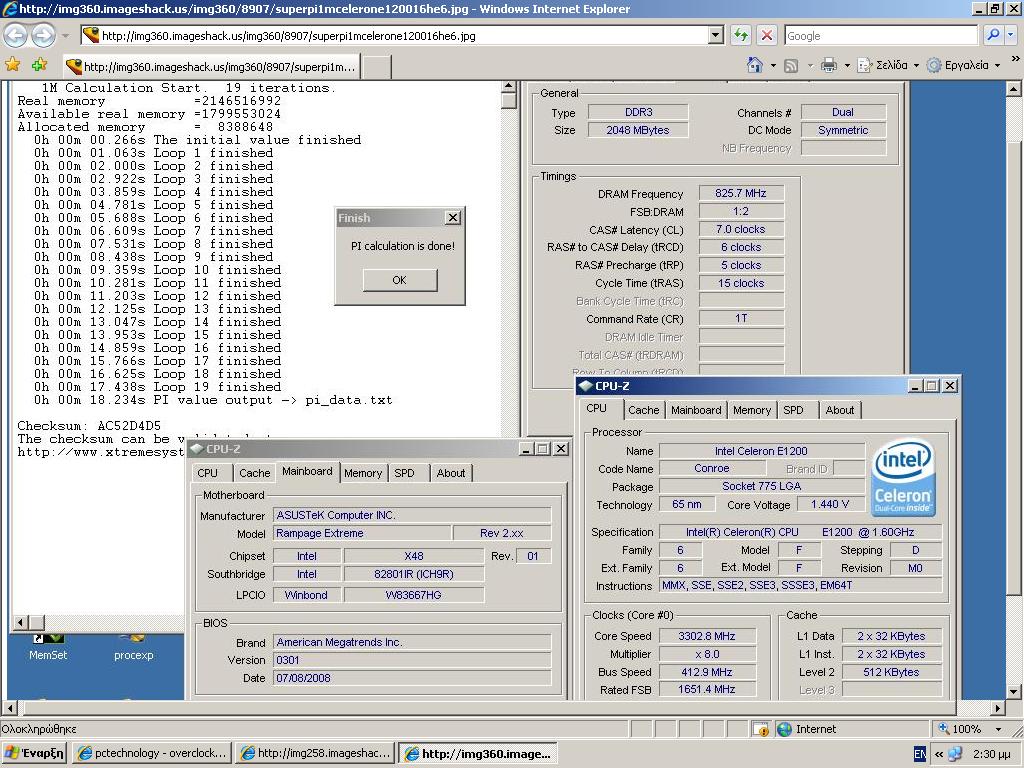Expand toolbar overflow chevron
The height and width of the screenshot is (768, 1024).
[x=1016, y=59]
